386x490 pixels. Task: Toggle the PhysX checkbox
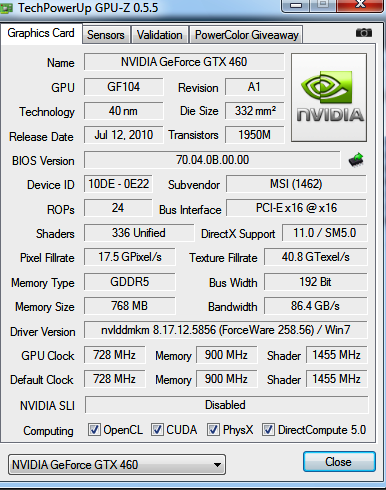(x=213, y=430)
